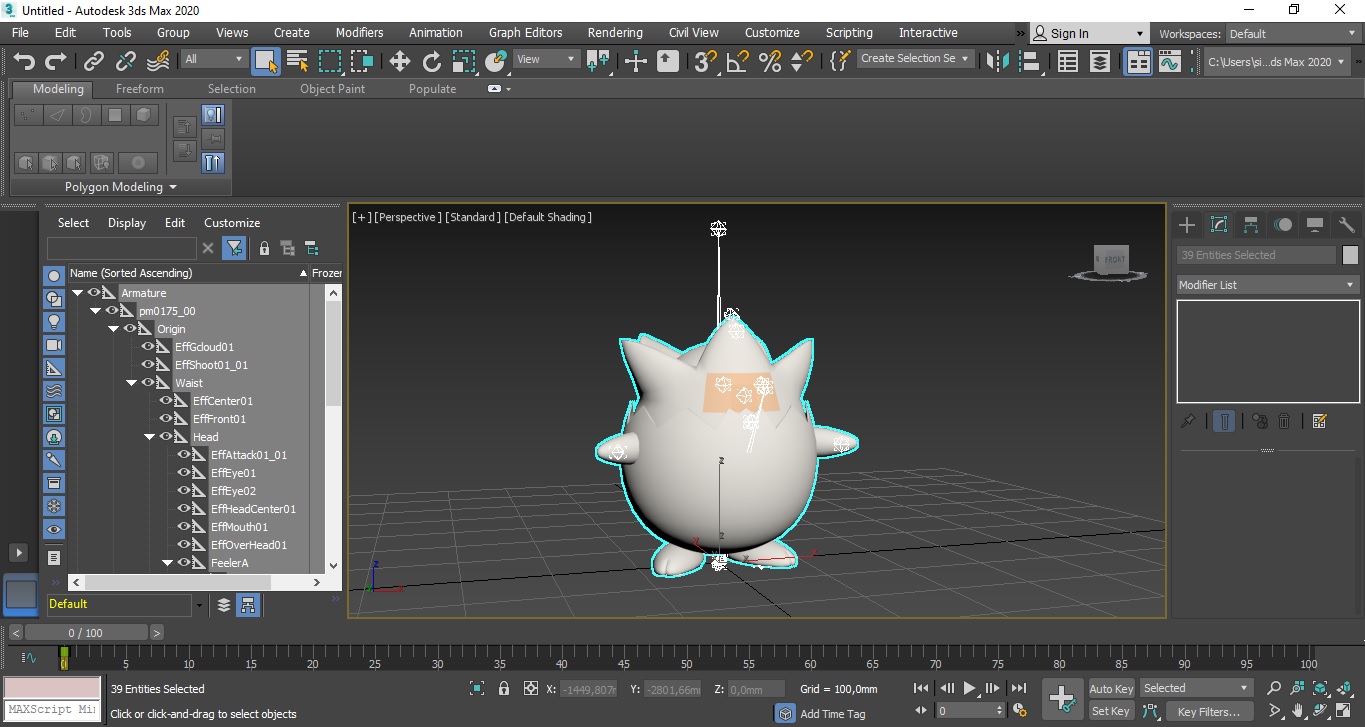Click the Set Keys large plus button
The height and width of the screenshot is (727, 1365).
[1062, 699]
